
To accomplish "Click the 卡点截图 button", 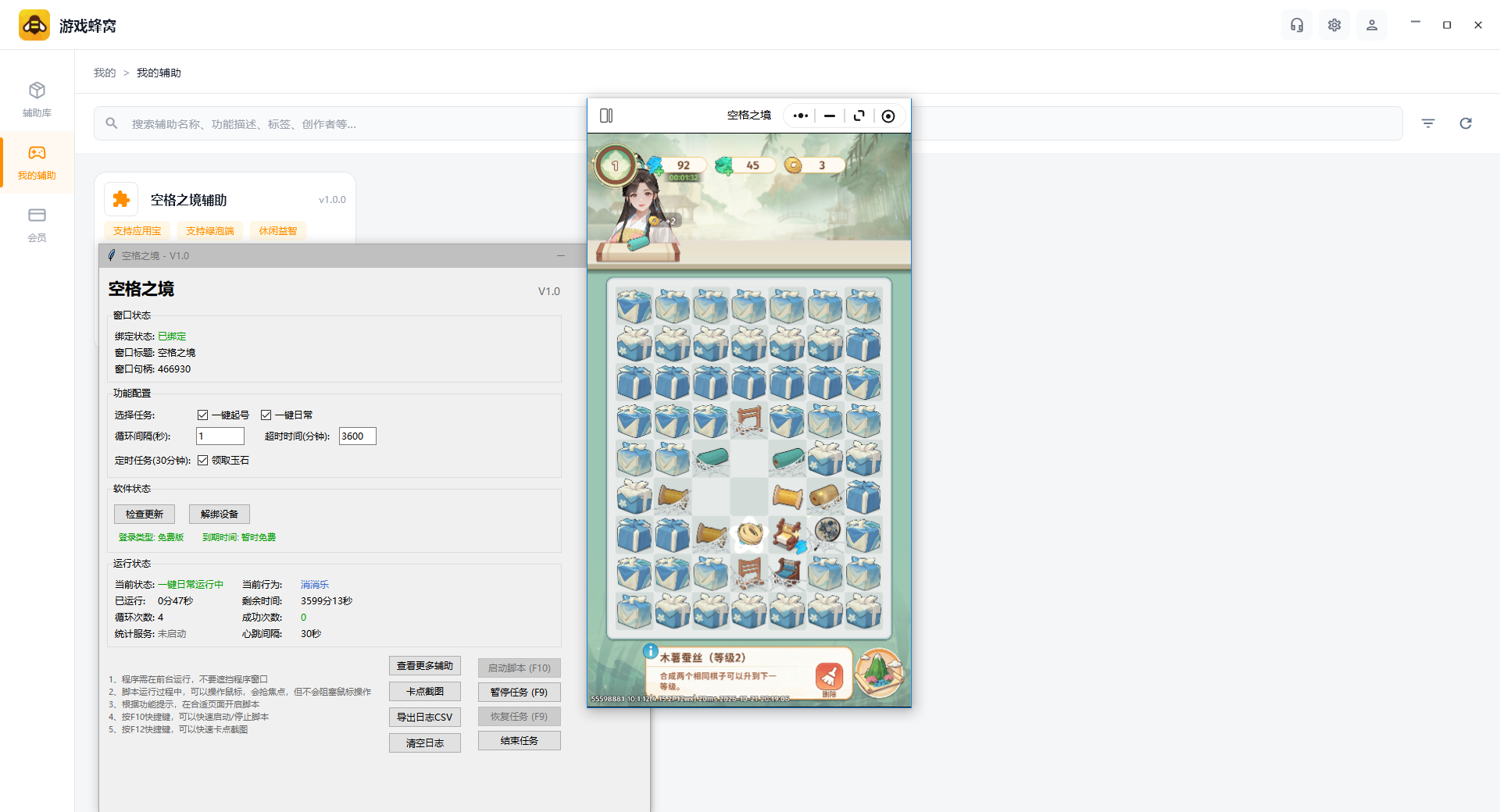I will coord(425,692).
